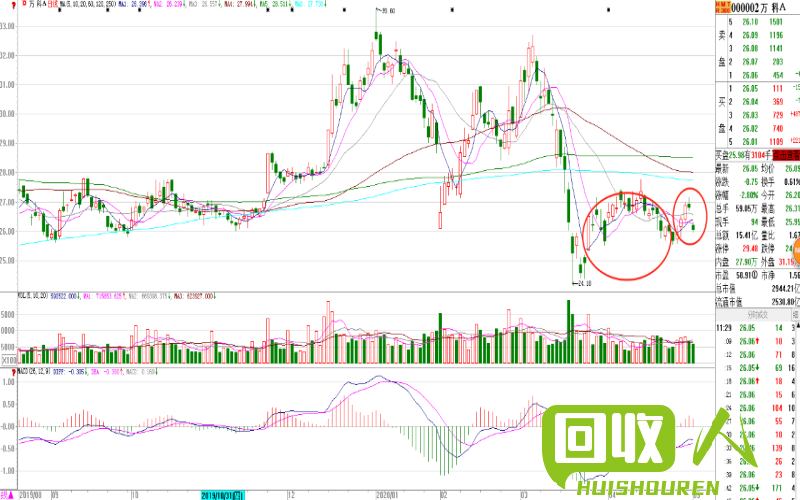Select the 日线 period label
The width and height of the screenshot is (800, 500).
pos(53,4)
